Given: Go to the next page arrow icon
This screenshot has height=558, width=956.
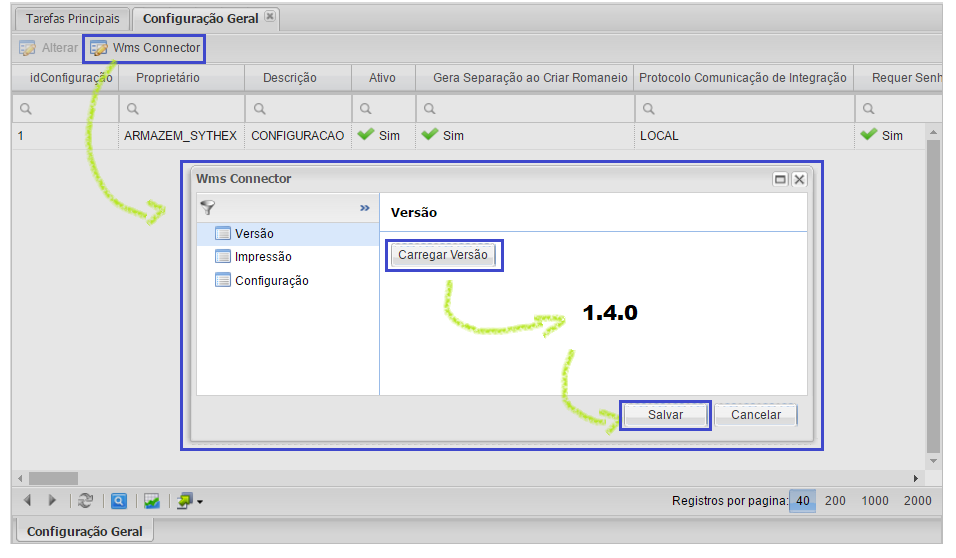Looking at the screenshot, I should click(x=52, y=501).
